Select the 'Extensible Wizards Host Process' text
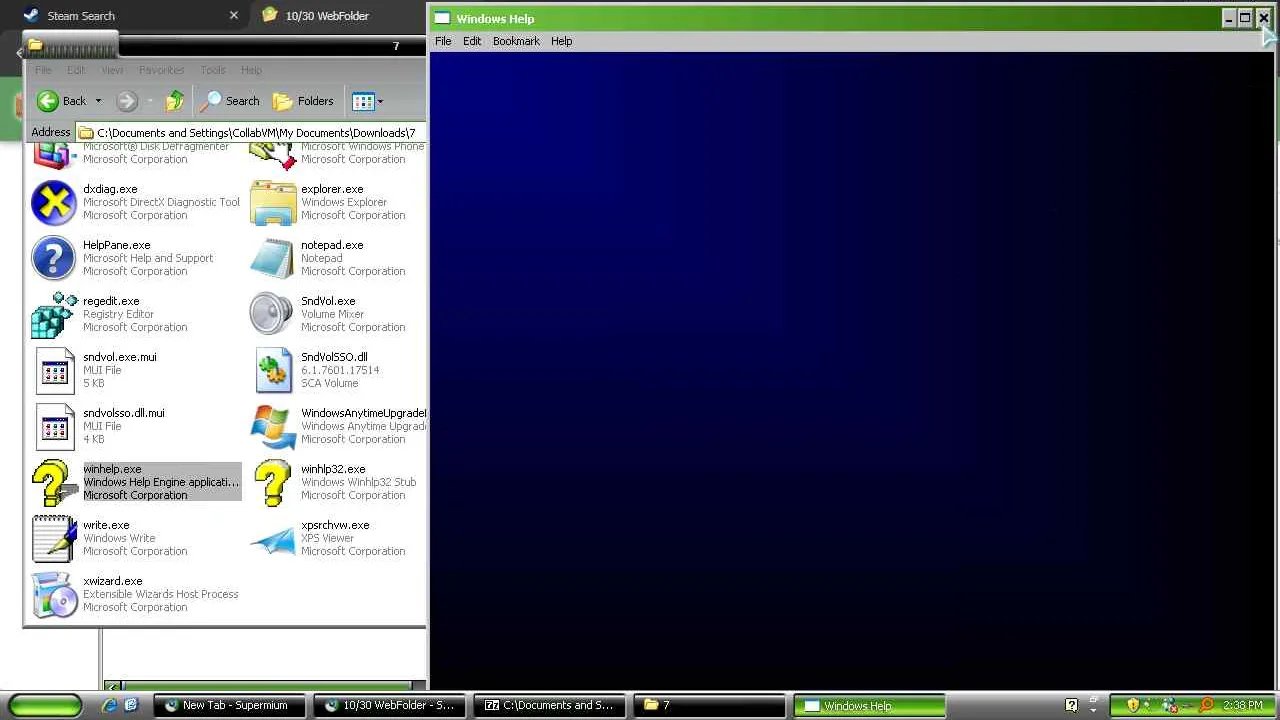 (161, 594)
